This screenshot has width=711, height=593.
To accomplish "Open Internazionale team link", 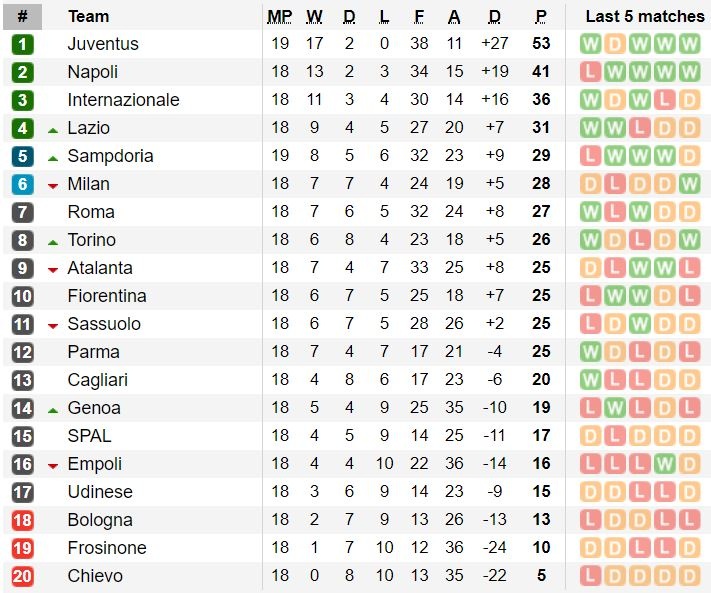I will coord(123,100).
